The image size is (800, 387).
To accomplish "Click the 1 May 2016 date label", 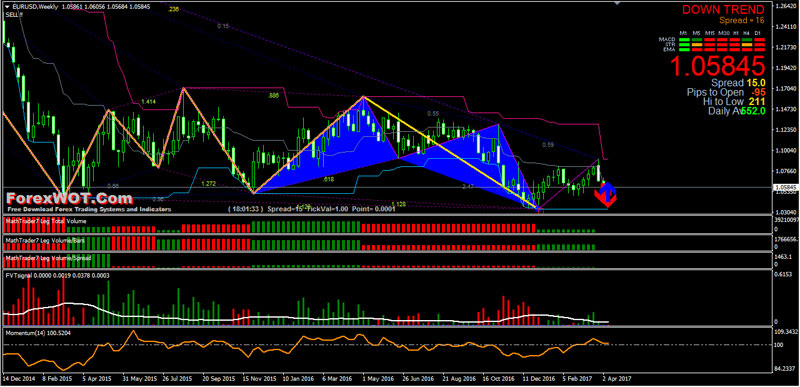I will pyautogui.click(x=377, y=380).
